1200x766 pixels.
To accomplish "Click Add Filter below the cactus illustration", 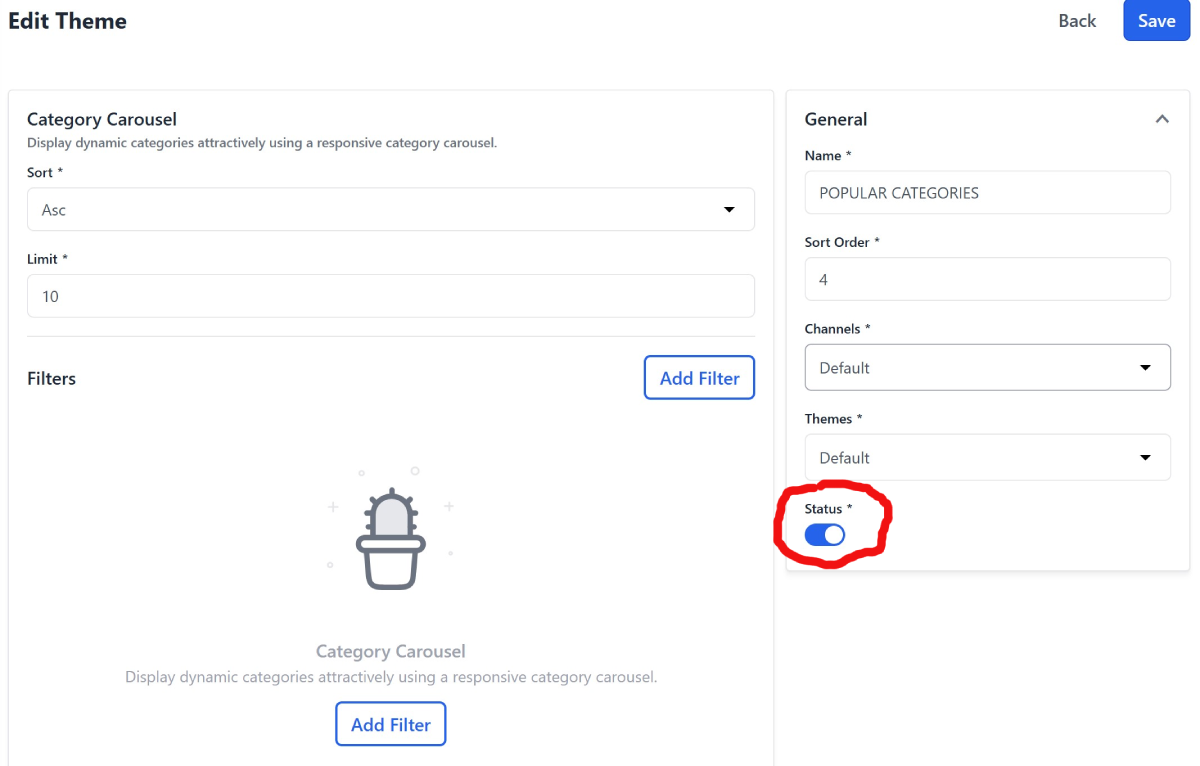I will tap(390, 725).
